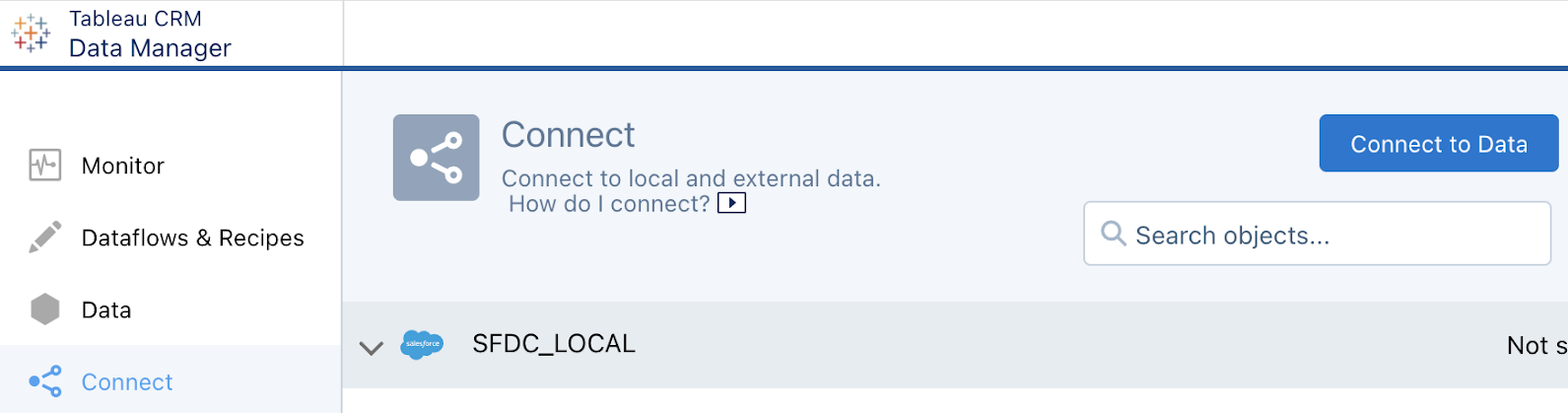
Task: Click the hexagon Data icon in sidebar
Action: pyautogui.click(x=45, y=310)
